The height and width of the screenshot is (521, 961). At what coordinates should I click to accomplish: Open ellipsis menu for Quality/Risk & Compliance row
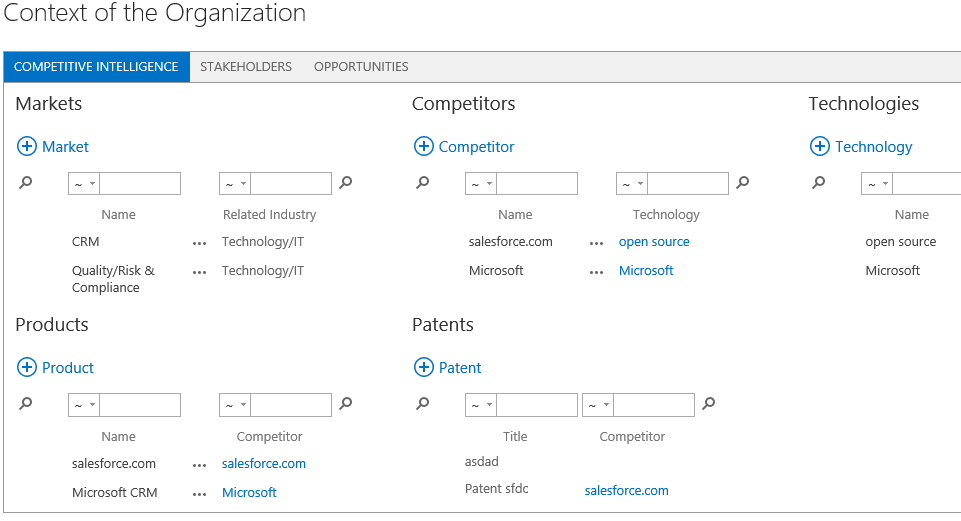coord(199,272)
